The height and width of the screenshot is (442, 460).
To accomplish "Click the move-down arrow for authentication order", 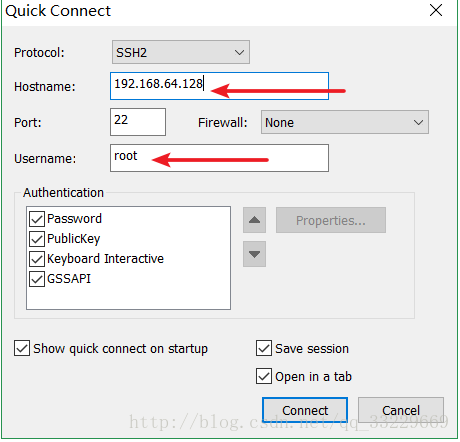I will [x=254, y=254].
